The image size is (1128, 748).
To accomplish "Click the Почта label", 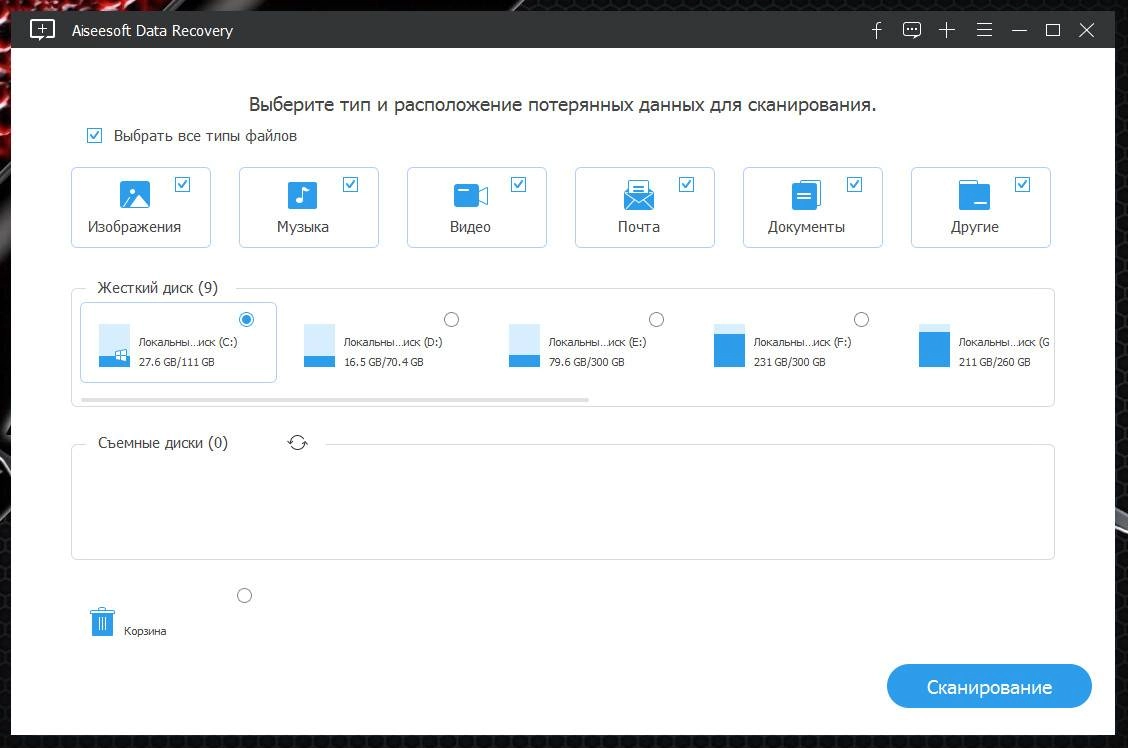I will (639, 227).
